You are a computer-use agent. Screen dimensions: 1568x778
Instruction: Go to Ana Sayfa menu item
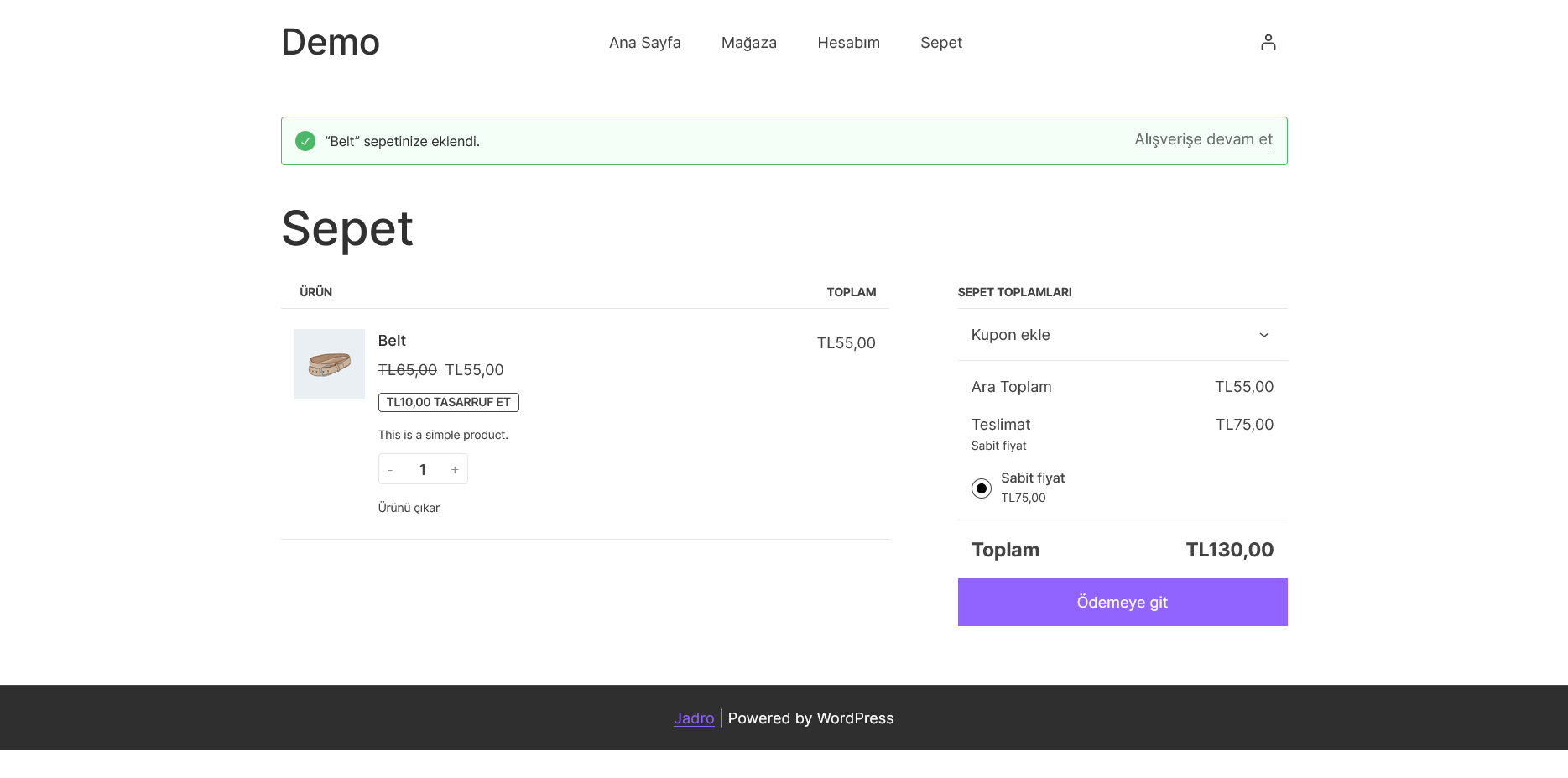(644, 43)
